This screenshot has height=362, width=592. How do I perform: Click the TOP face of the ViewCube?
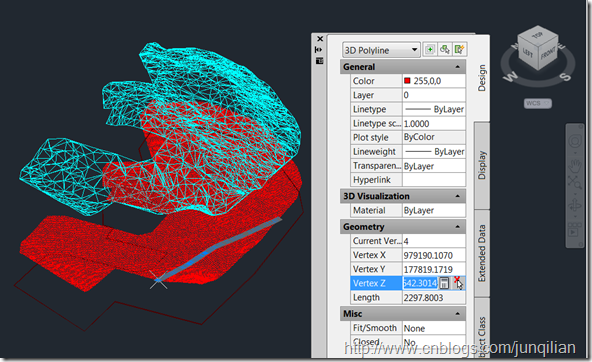pos(538,35)
